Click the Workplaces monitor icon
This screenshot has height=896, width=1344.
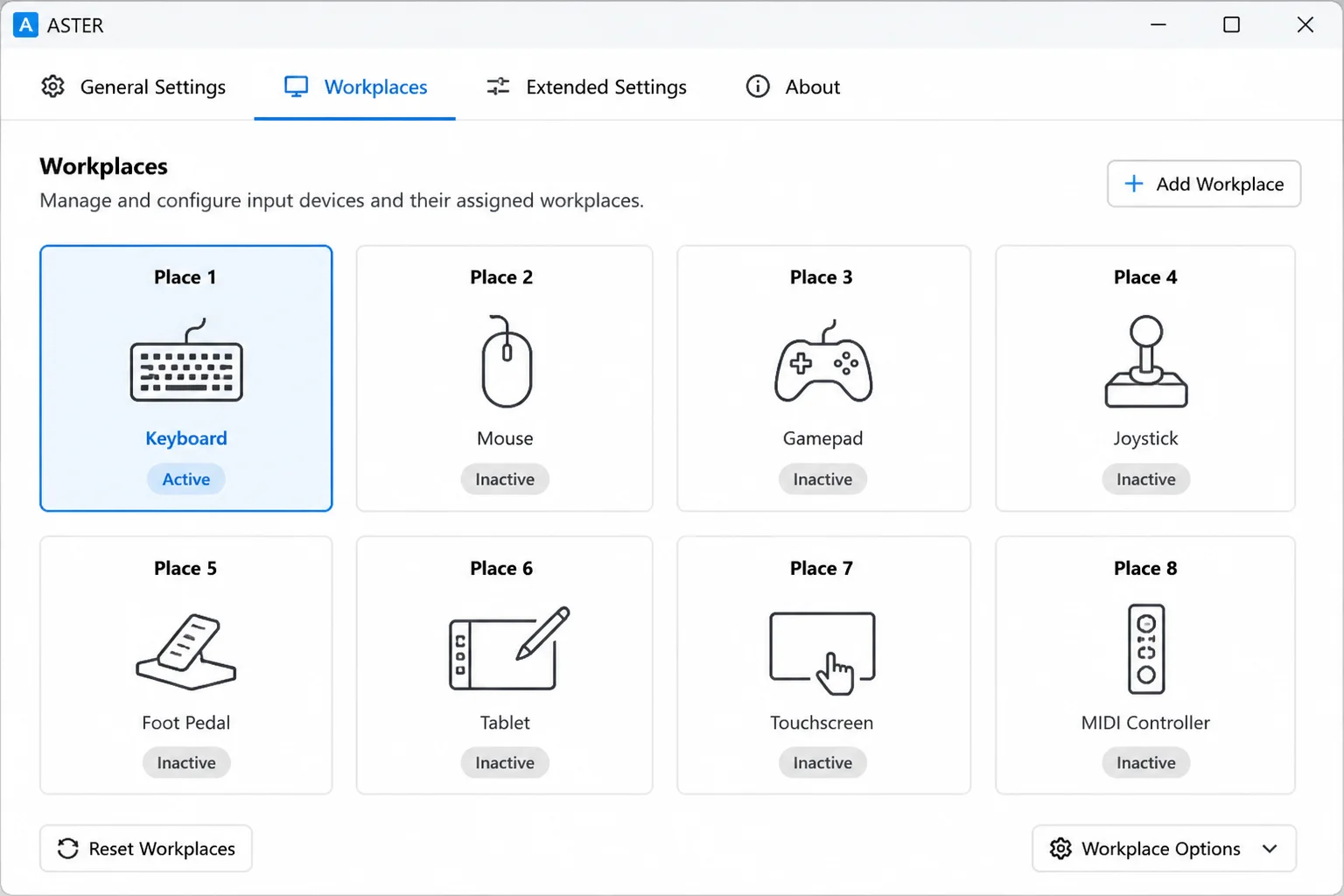tap(297, 87)
